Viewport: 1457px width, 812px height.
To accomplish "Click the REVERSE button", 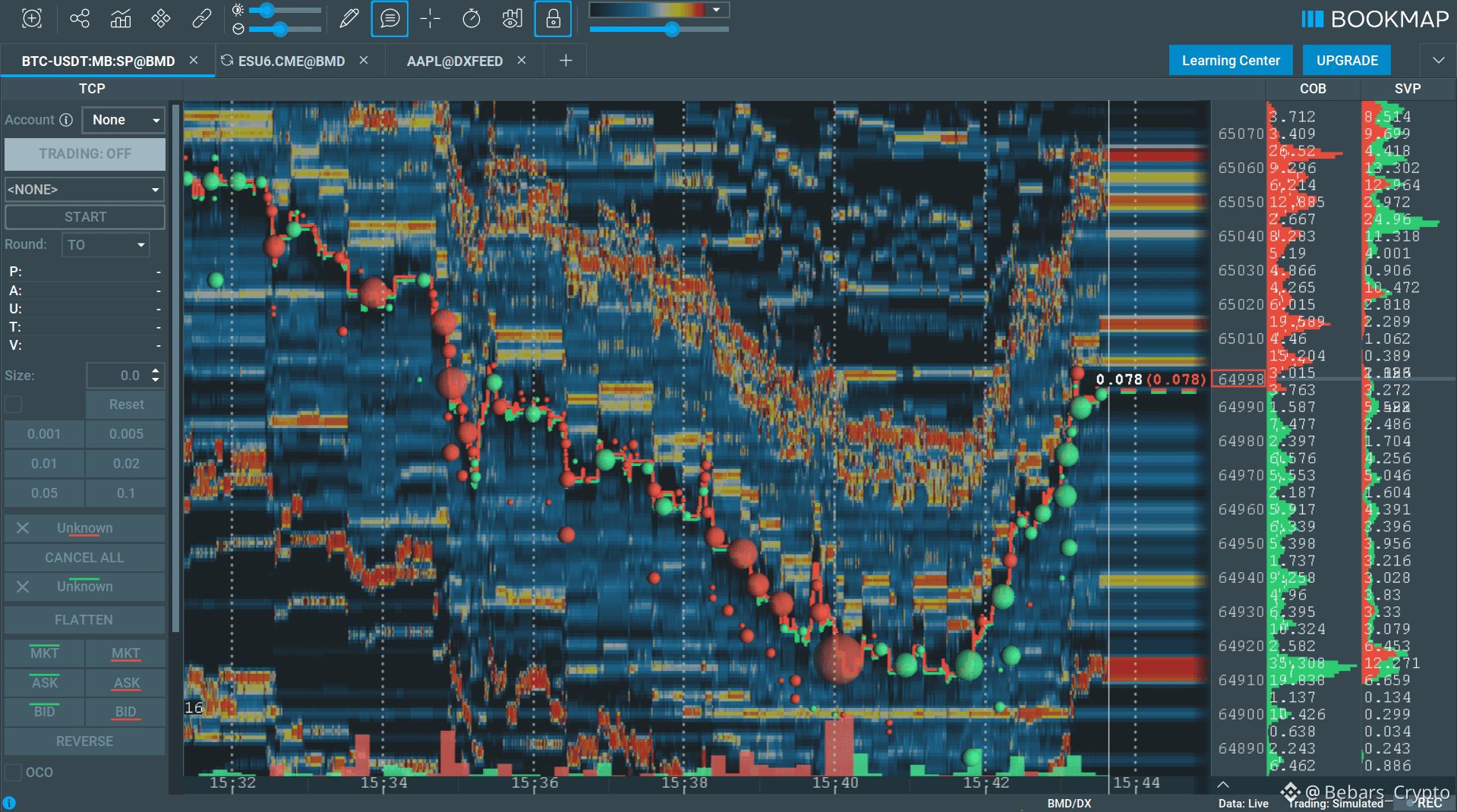I will (84, 741).
